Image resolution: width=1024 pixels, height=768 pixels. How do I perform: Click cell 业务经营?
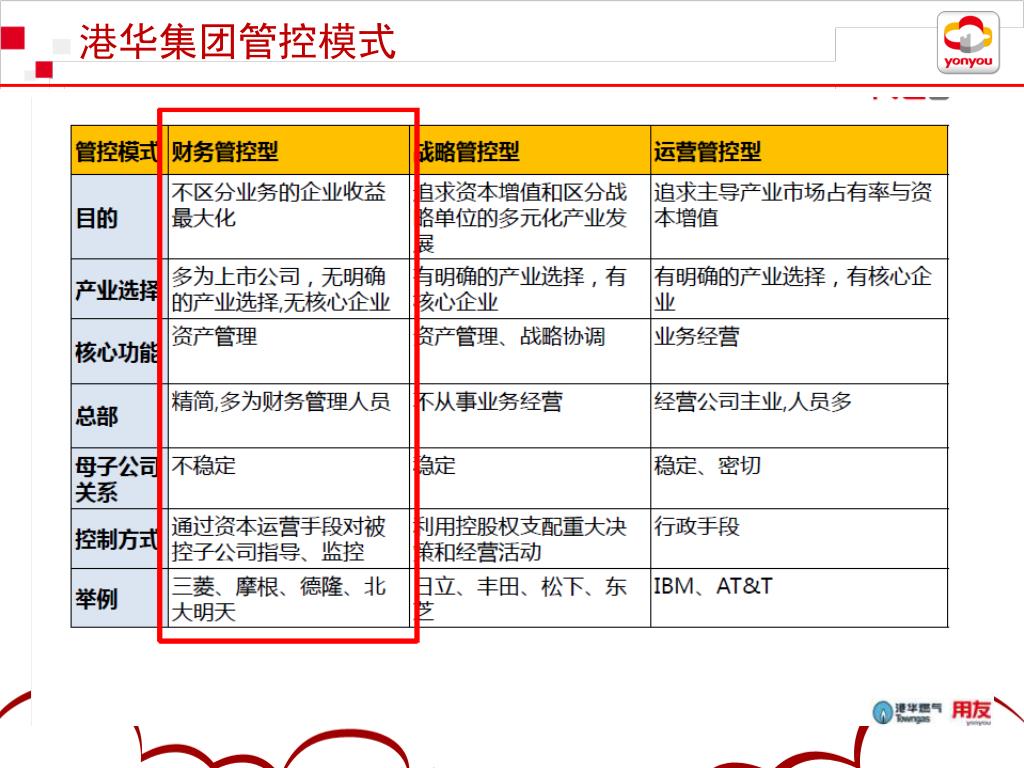[x=799, y=351]
